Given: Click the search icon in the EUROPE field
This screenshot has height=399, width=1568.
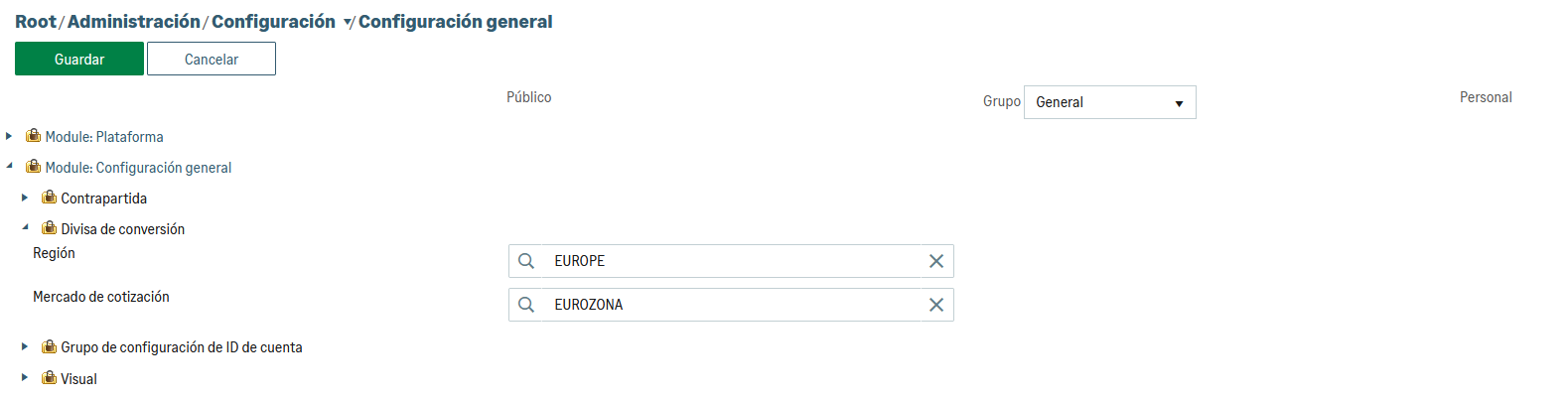Looking at the screenshot, I should point(526,261).
